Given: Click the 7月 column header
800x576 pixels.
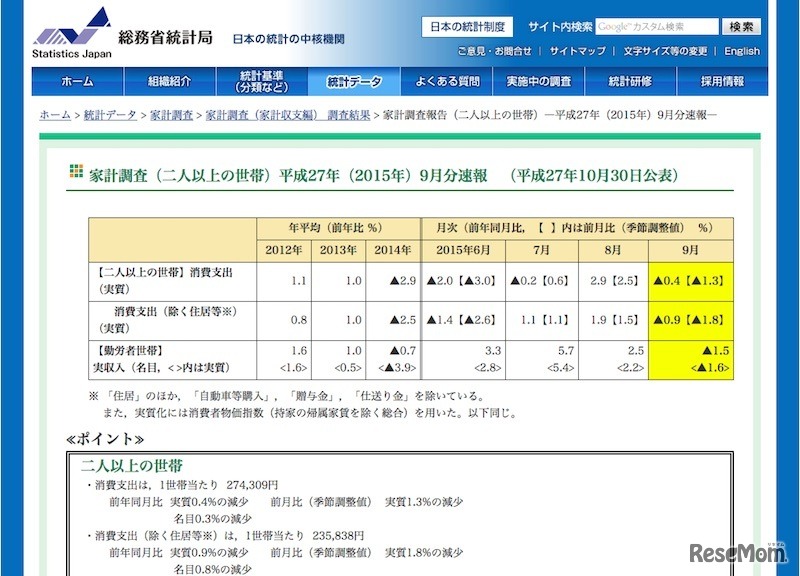Looking at the screenshot, I should pos(542,251).
